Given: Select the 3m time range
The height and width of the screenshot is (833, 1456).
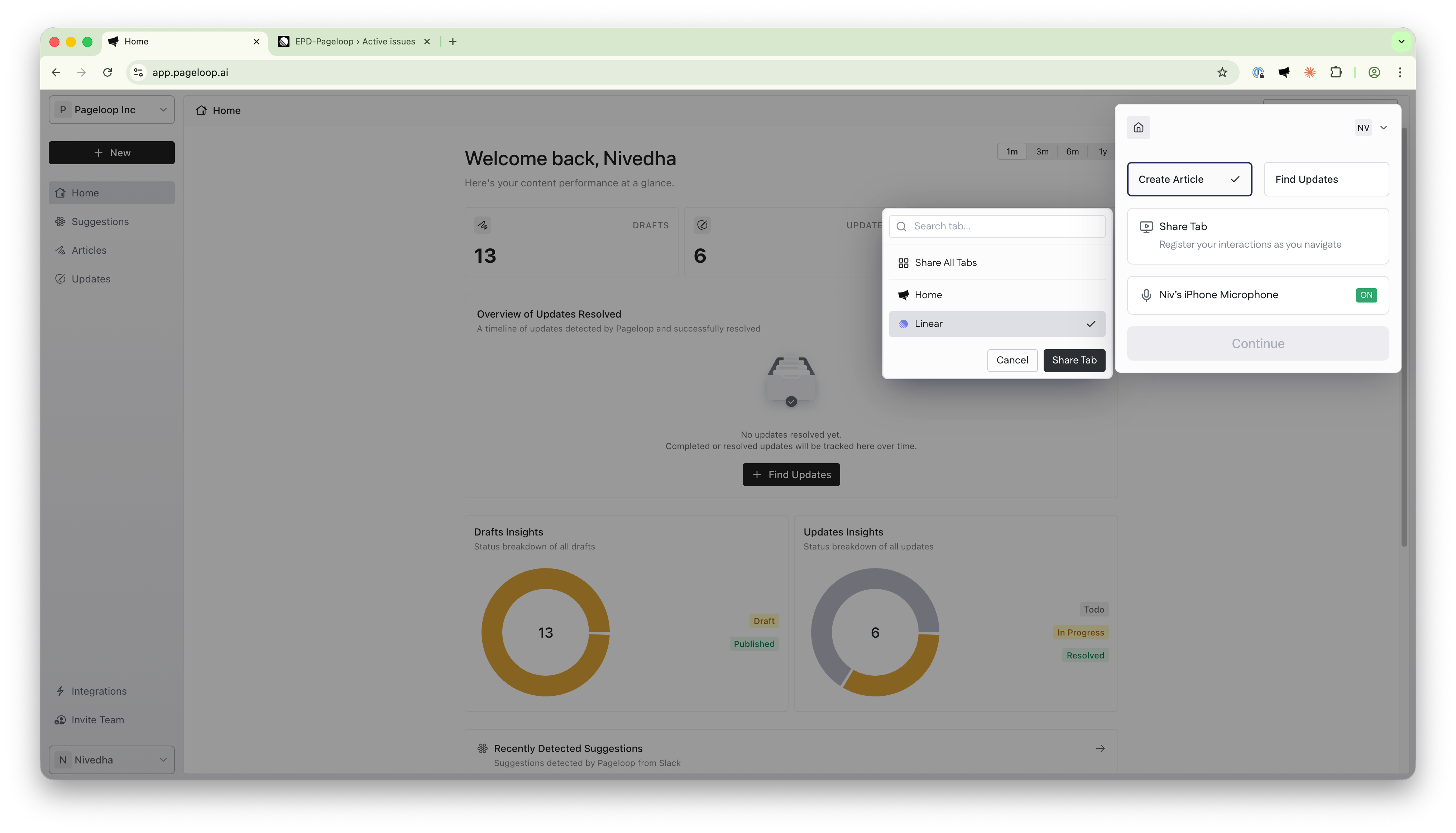Looking at the screenshot, I should tap(1042, 152).
